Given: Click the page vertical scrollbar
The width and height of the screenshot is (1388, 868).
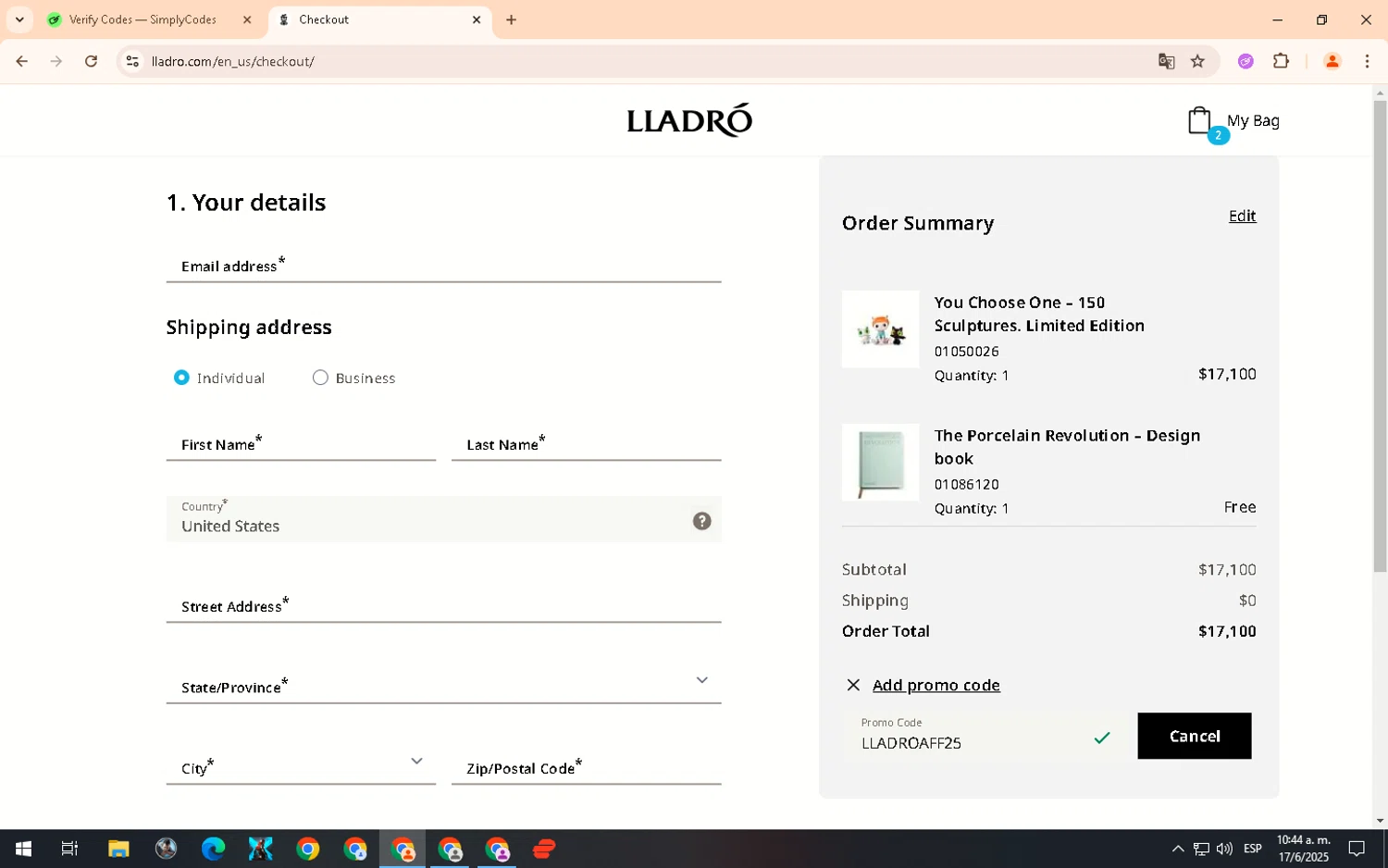Looking at the screenshot, I should [x=1380, y=336].
